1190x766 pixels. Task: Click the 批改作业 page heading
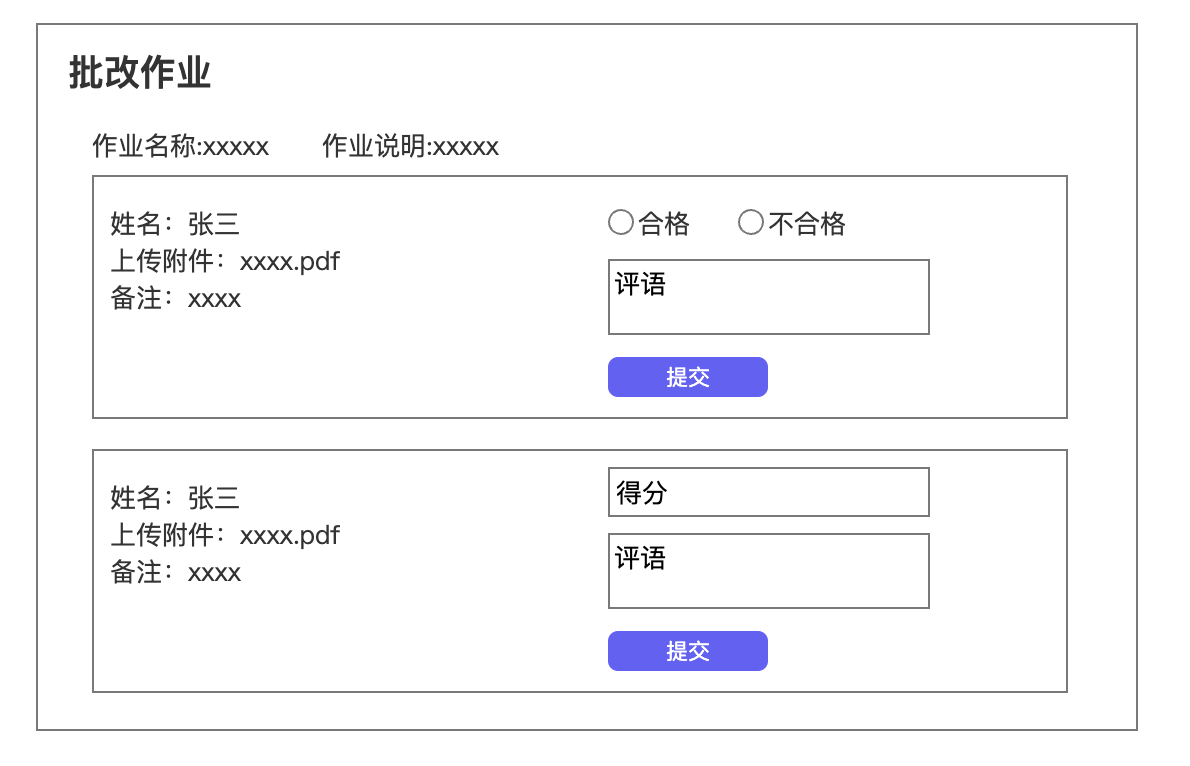(x=140, y=74)
